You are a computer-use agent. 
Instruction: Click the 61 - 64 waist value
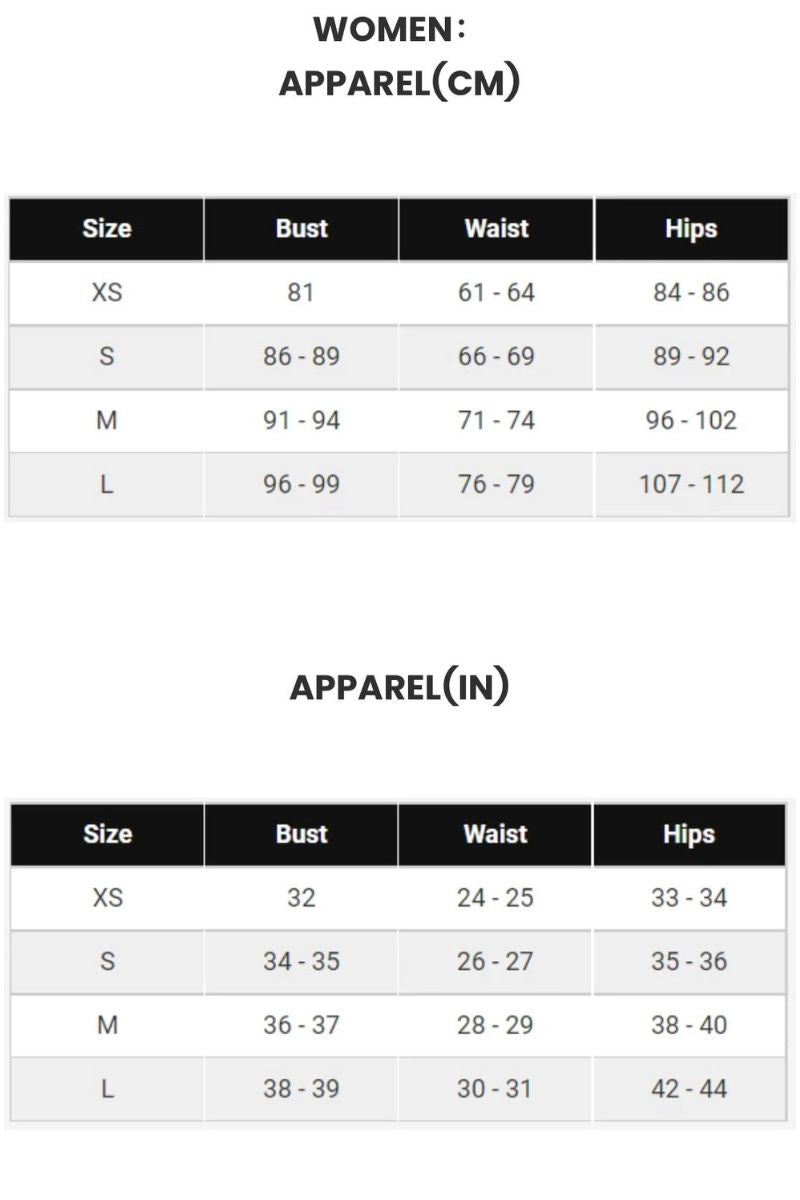click(x=496, y=293)
